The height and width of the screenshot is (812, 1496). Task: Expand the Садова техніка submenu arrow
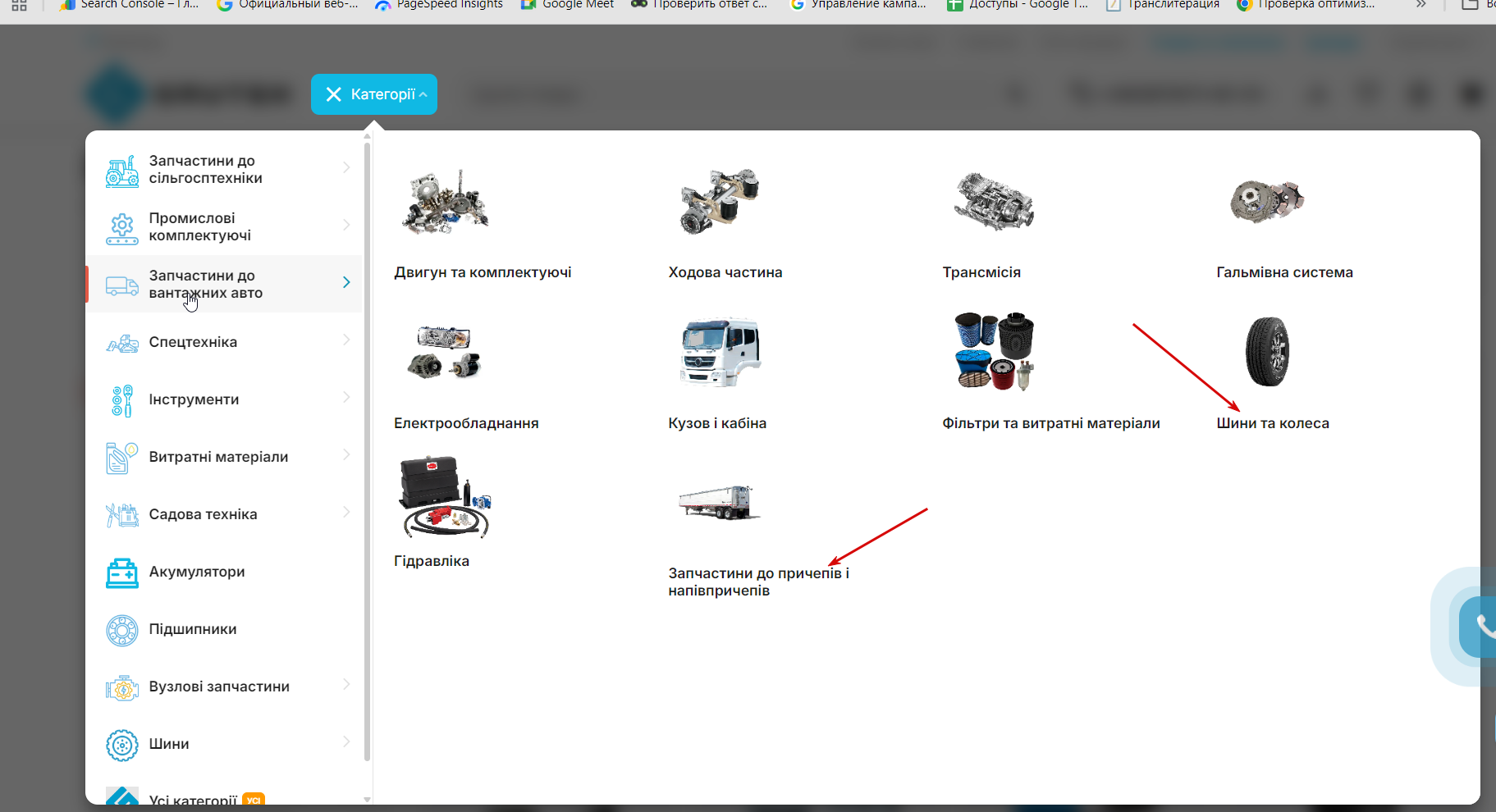tap(346, 513)
